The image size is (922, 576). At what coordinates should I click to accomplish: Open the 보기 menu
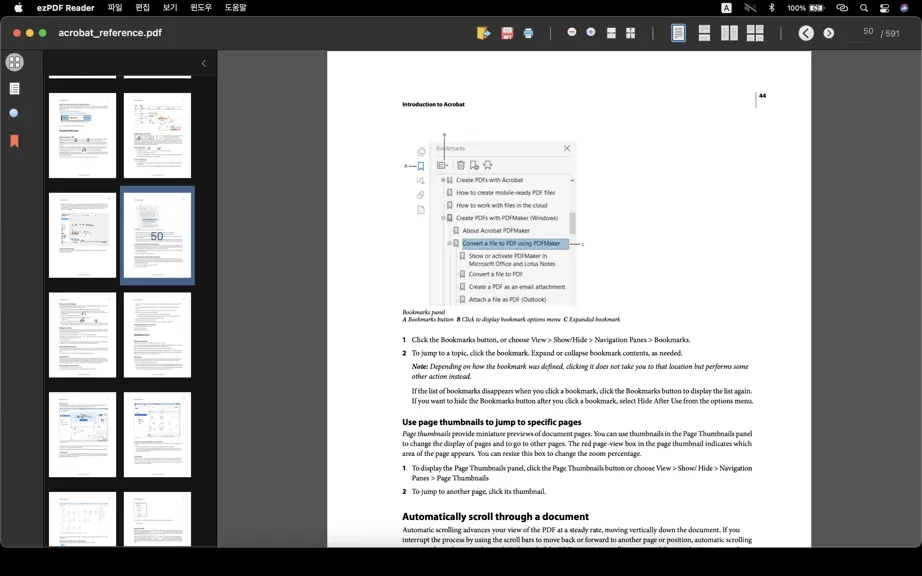click(x=170, y=8)
